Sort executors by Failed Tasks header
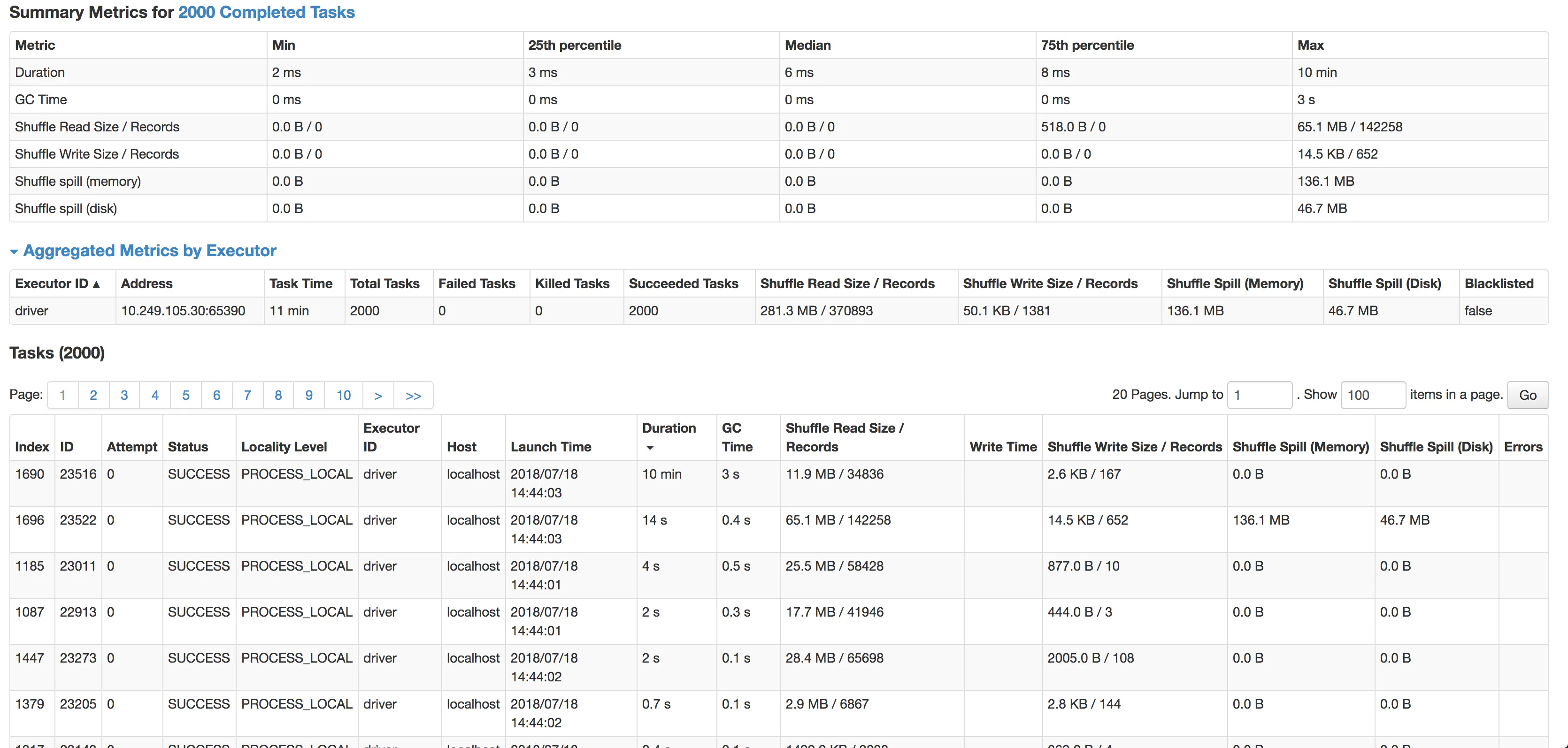Viewport: 1568px width, 748px height. tap(477, 283)
